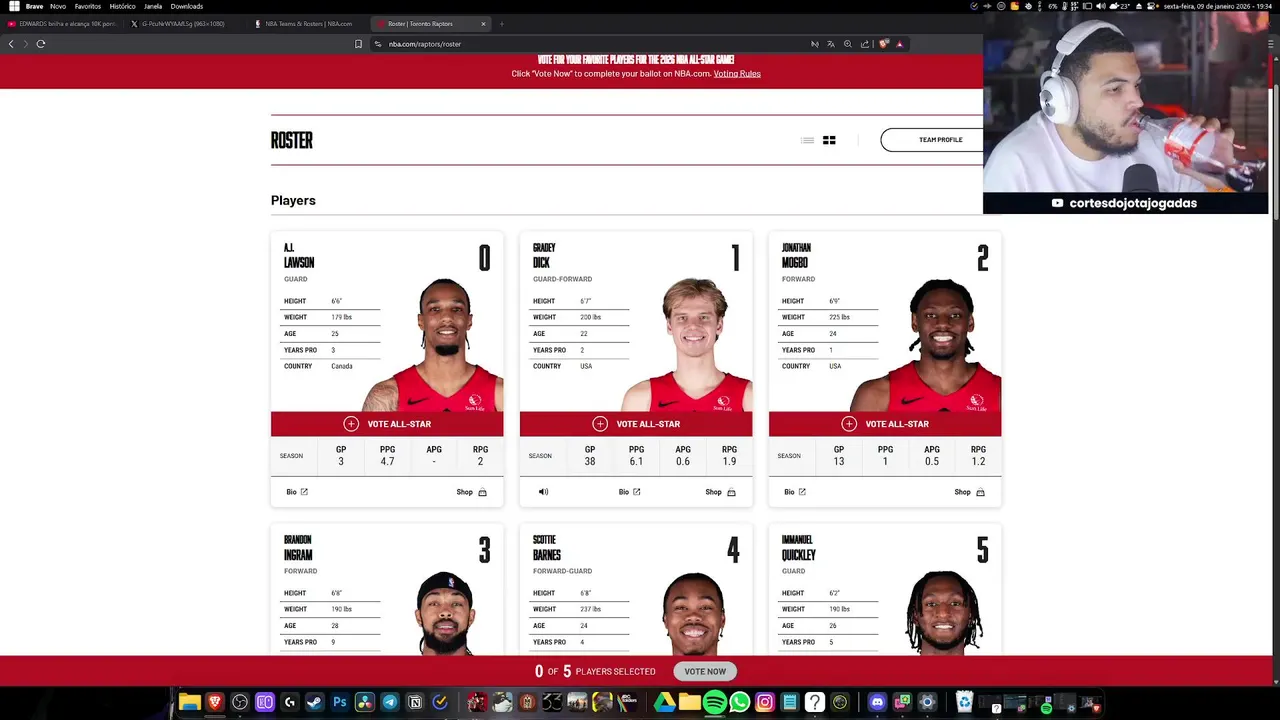Open A.J. Lawson's Shop link
1280x720 pixels.
click(x=472, y=492)
